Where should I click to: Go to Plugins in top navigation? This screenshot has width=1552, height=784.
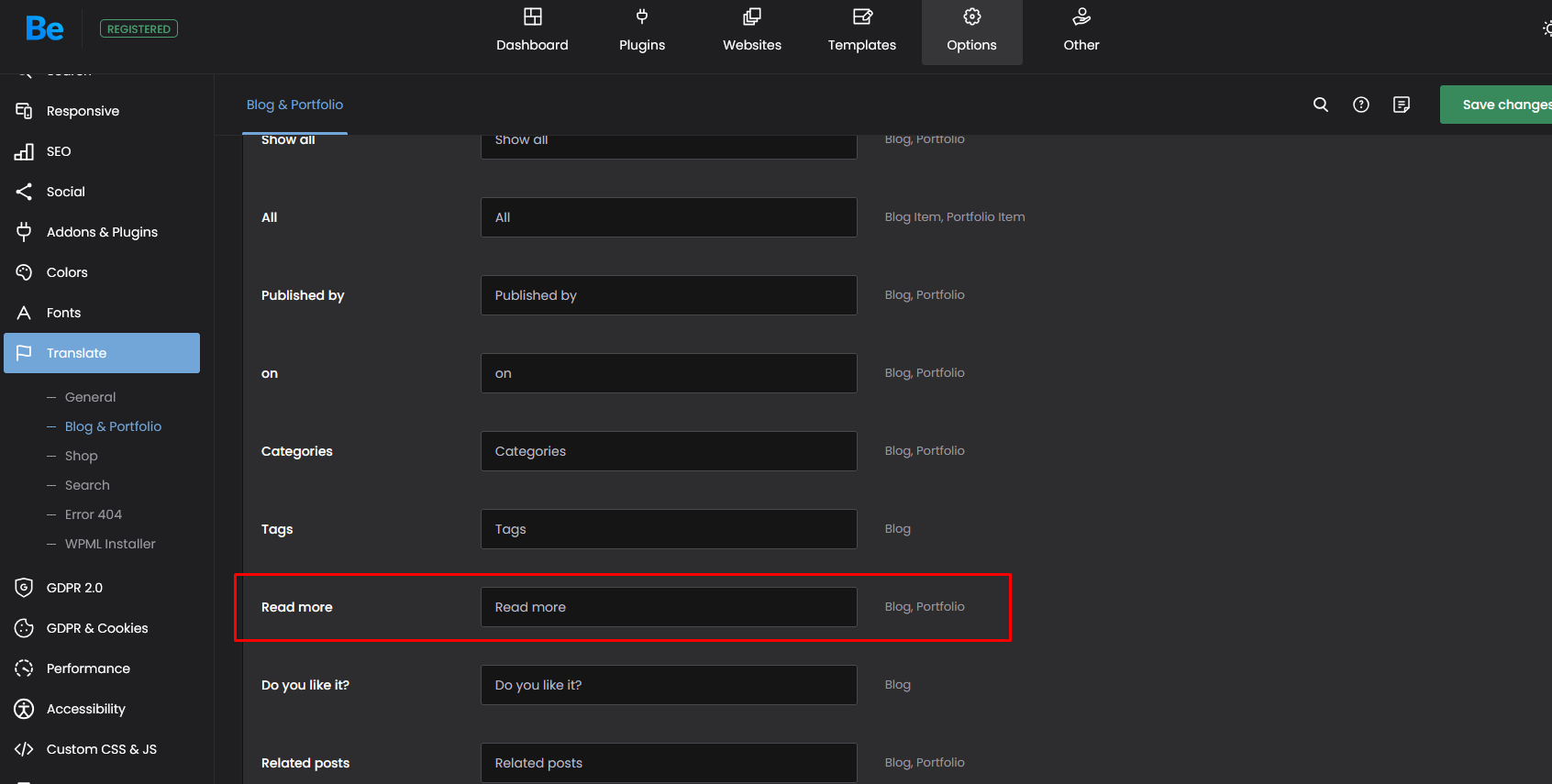(x=641, y=31)
